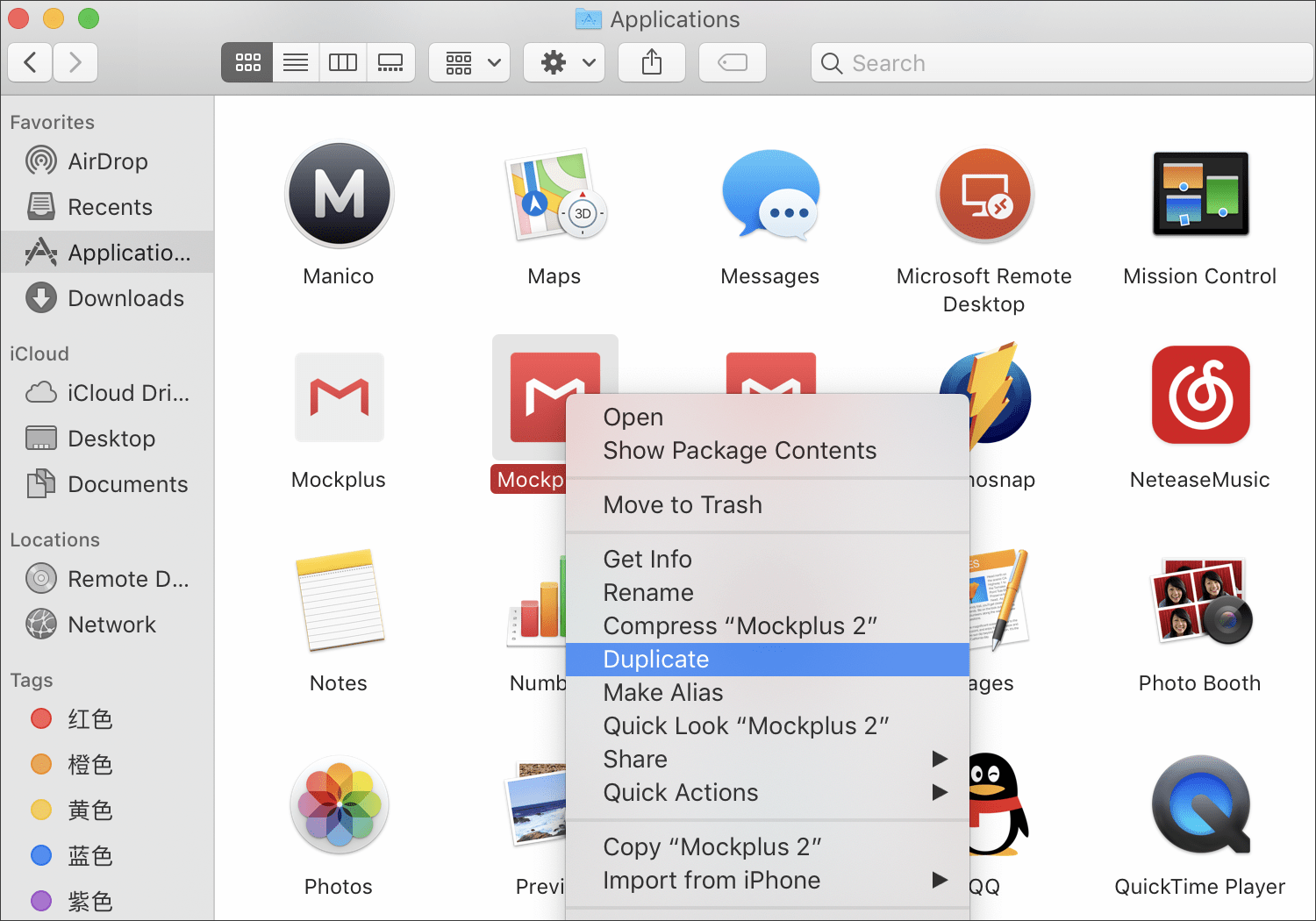1316x921 pixels.
Task: Choose Compress "Mockplus 2"
Action: click(x=768, y=626)
